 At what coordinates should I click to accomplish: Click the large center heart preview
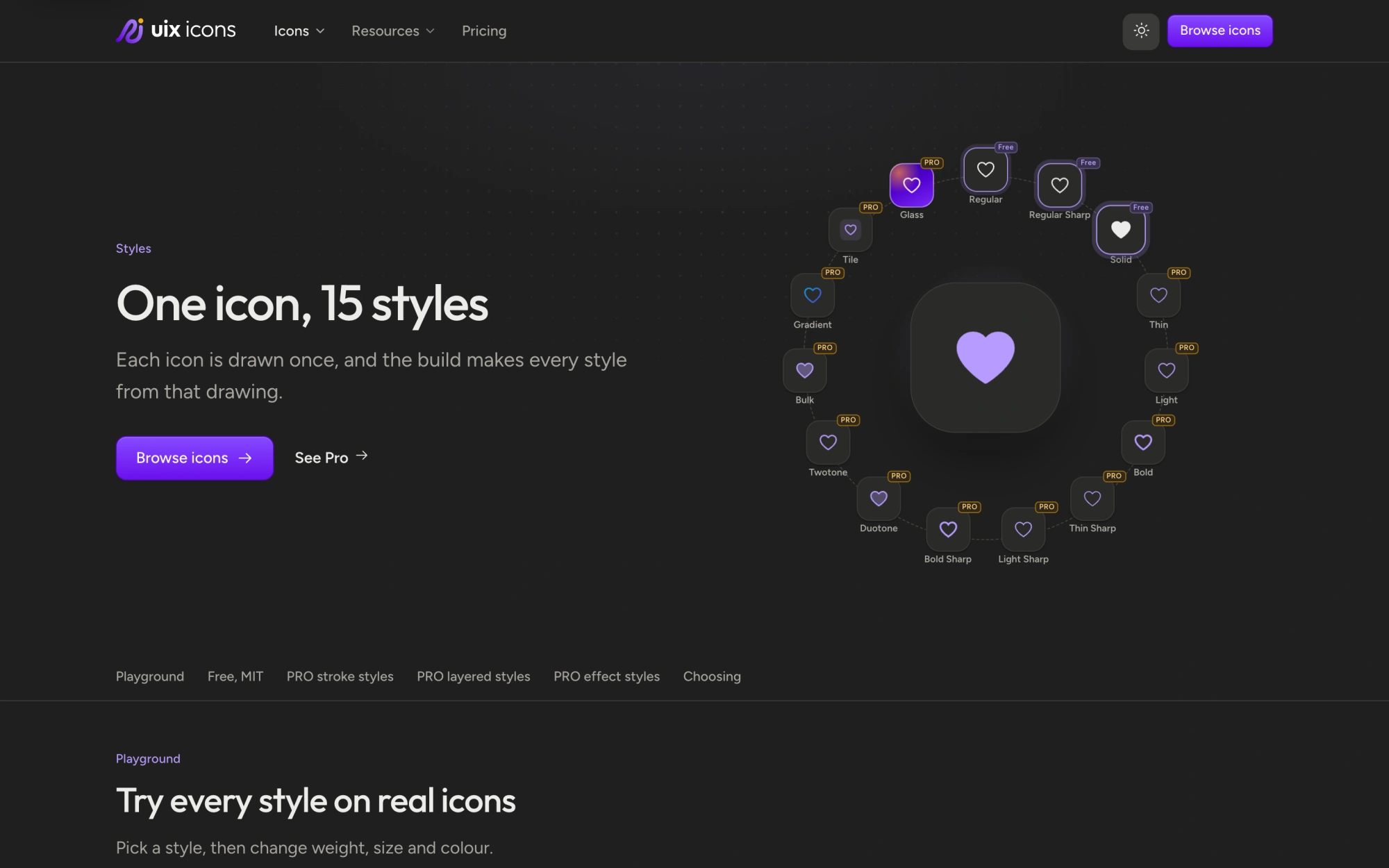click(x=985, y=358)
